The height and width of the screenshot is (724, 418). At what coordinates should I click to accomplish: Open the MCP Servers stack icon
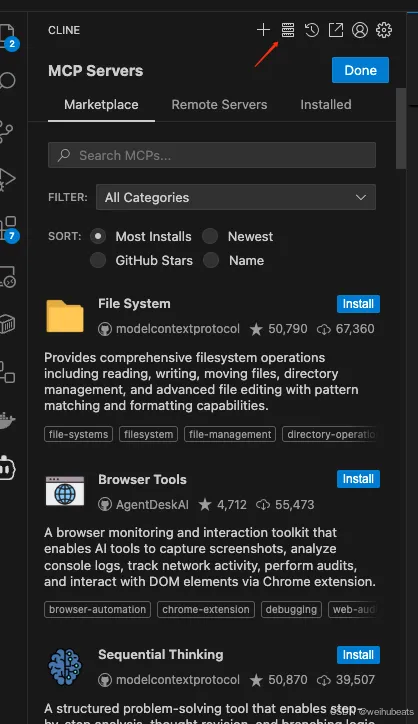[x=288, y=30]
